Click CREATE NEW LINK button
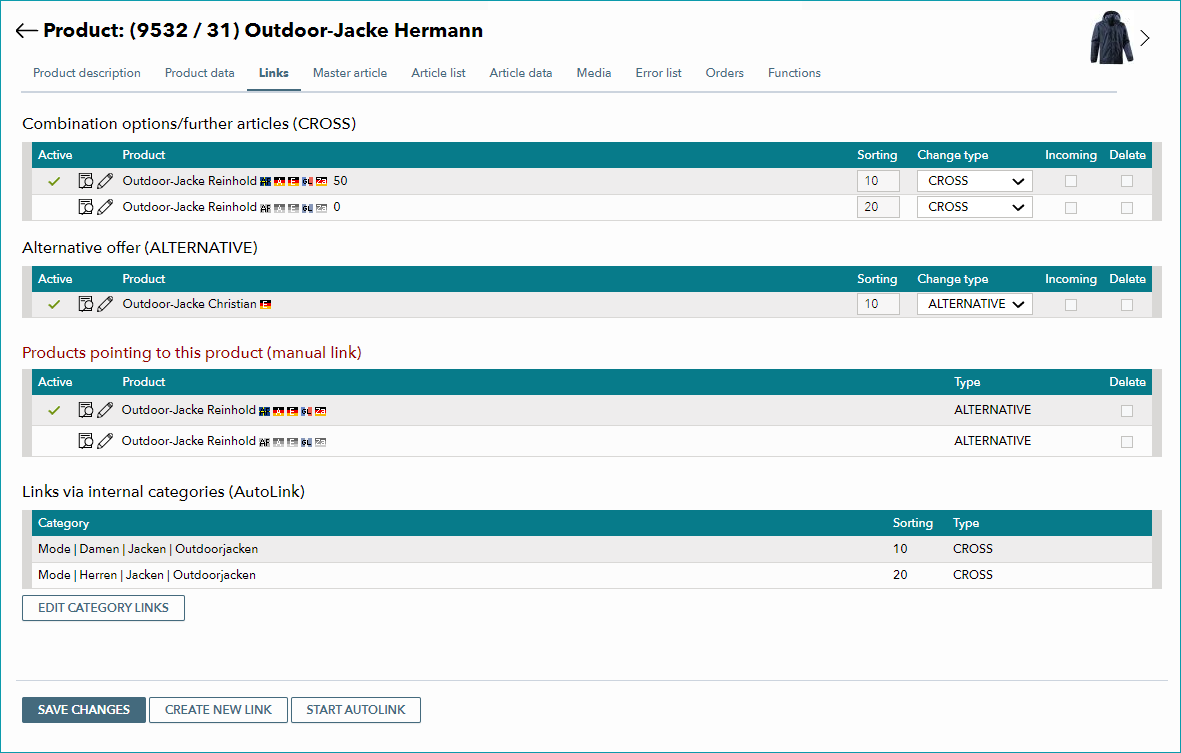The height and width of the screenshot is (753, 1181). (x=218, y=710)
